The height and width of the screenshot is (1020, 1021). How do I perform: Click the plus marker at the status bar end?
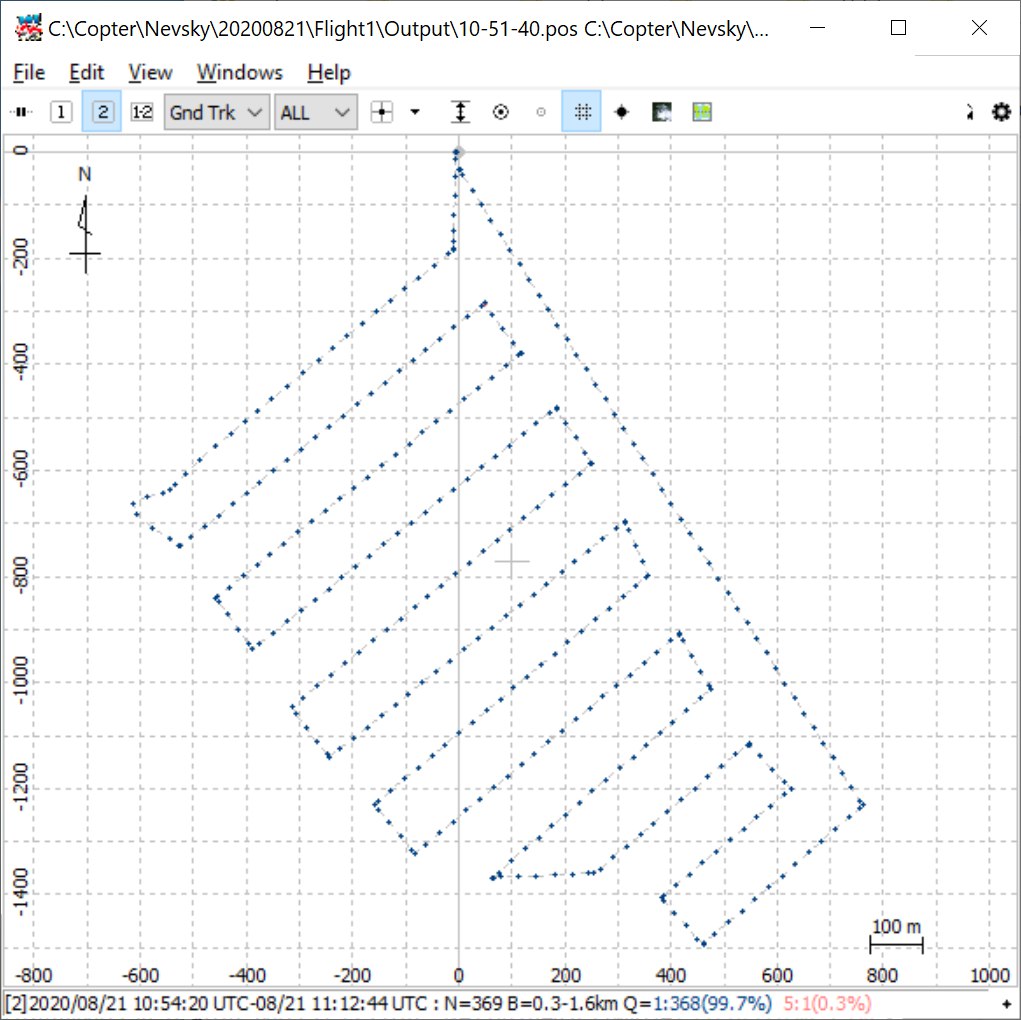coord(1007,1004)
